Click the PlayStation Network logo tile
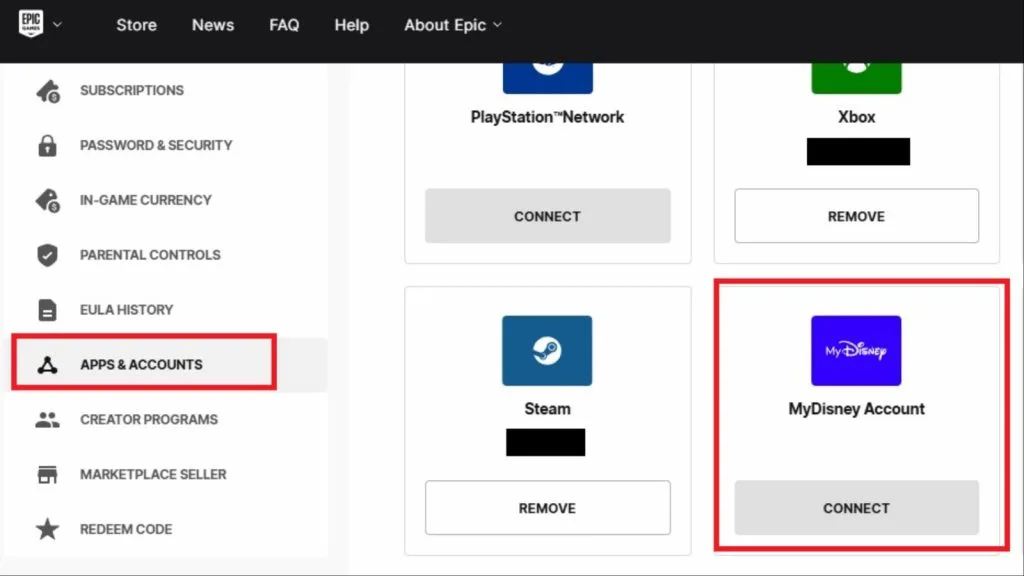1024x576 pixels. point(547,78)
